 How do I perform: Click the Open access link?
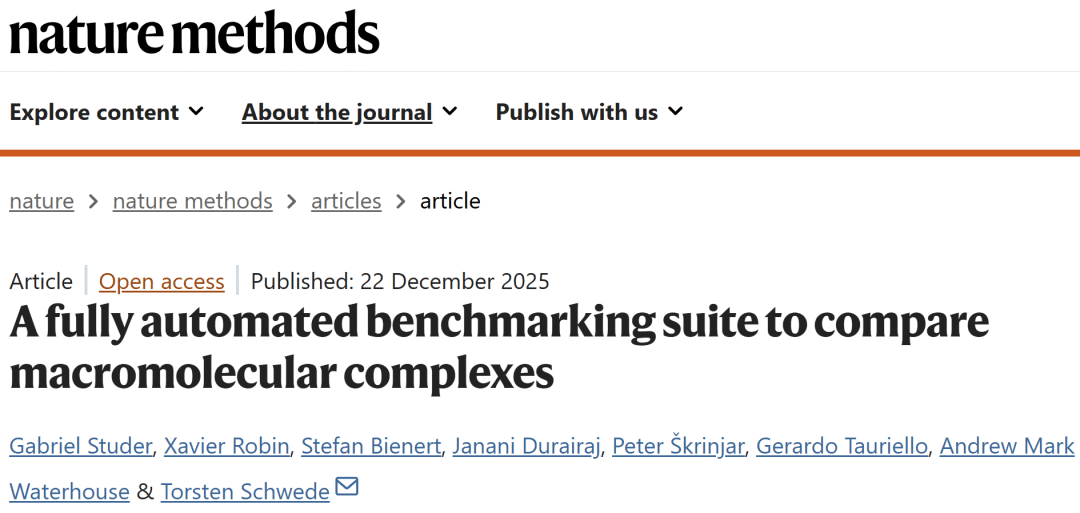pos(162,282)
